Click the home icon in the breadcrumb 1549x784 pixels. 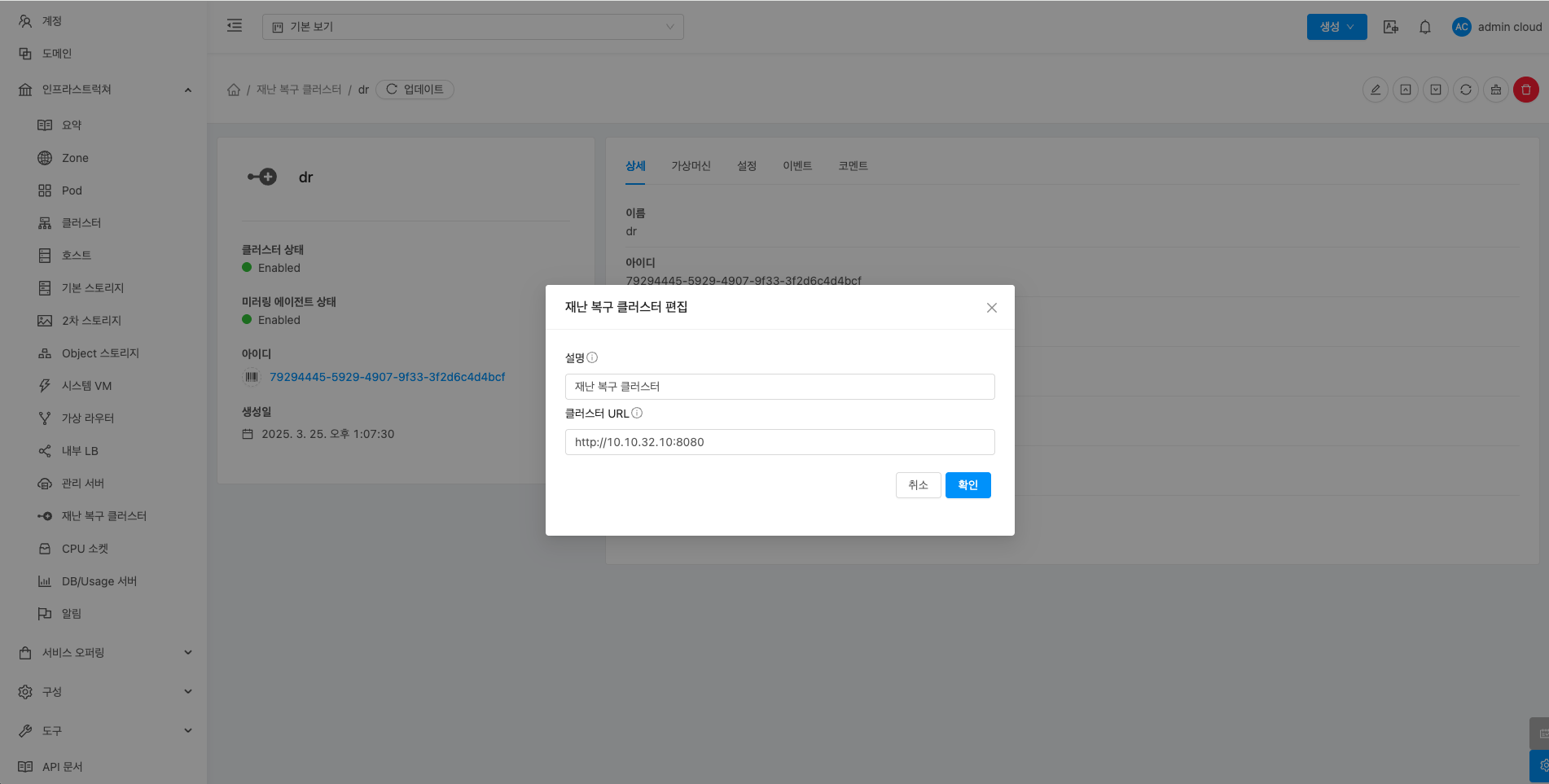pos(234,90)
